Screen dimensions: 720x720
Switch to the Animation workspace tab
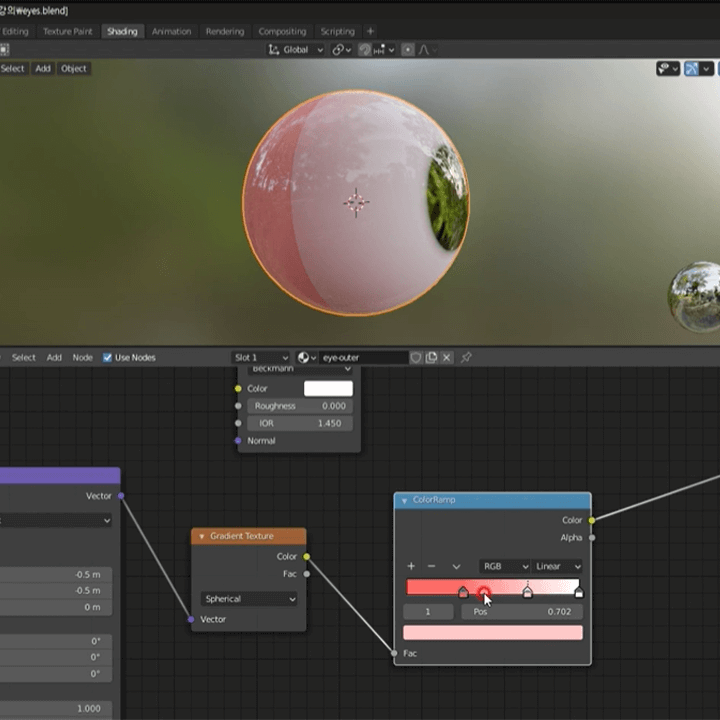tap(171, 31)
